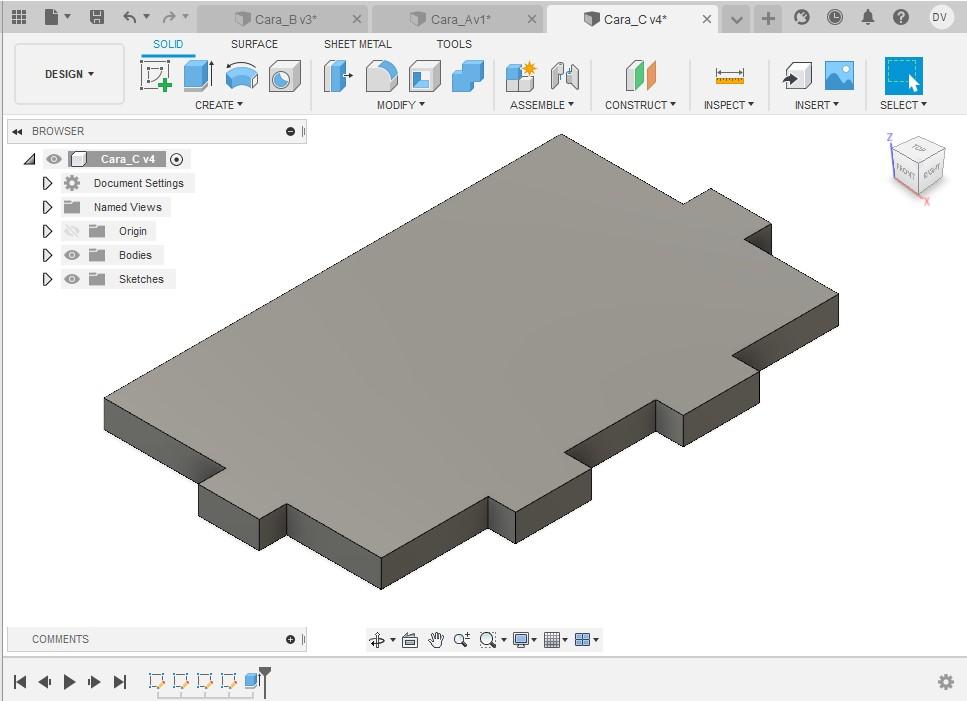Open the SELECT dropdown menu
This screenshot has width=967, height=701.
903,105
